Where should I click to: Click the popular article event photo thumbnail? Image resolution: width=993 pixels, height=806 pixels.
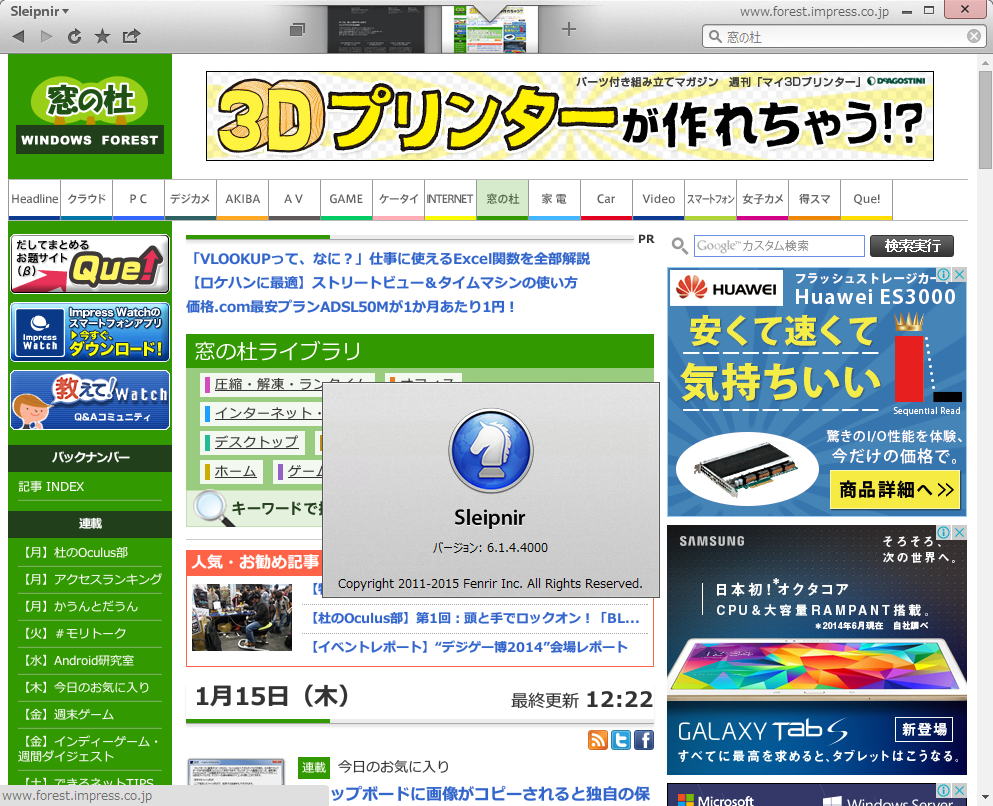click(242, 617)
